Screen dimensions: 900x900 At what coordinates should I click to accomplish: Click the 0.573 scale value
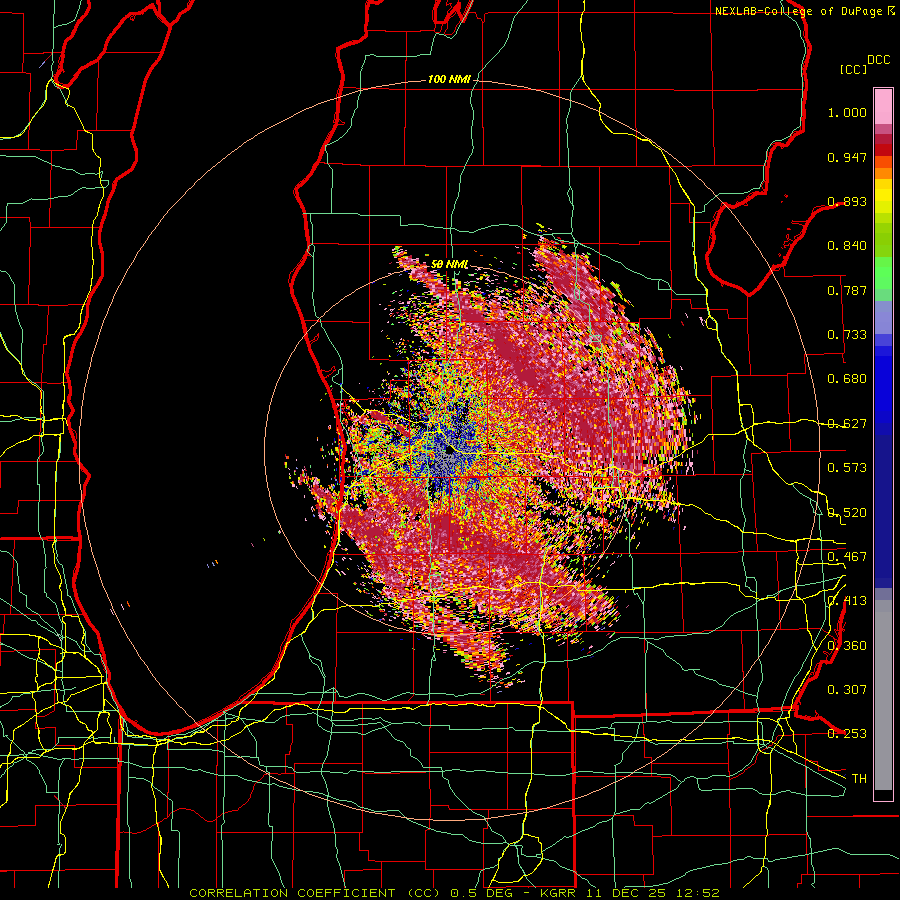coord(847,468)
